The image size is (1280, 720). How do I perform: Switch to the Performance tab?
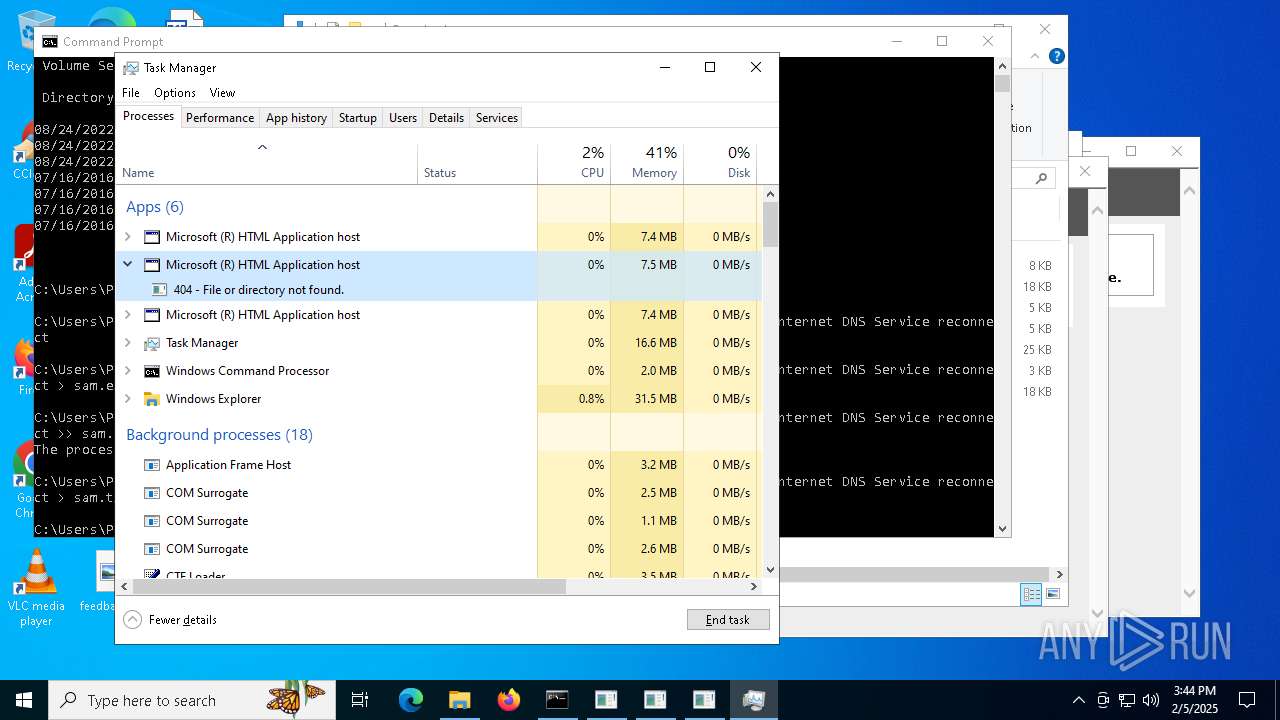[x=220, y=118]
